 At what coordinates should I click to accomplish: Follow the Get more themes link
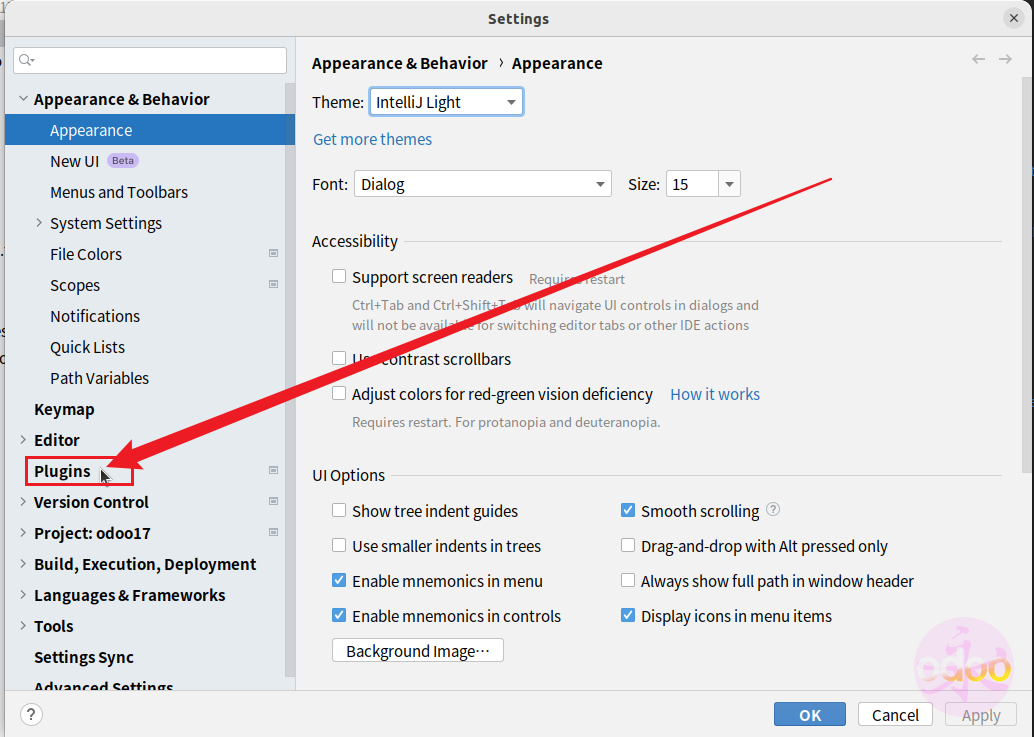point(373,139)
